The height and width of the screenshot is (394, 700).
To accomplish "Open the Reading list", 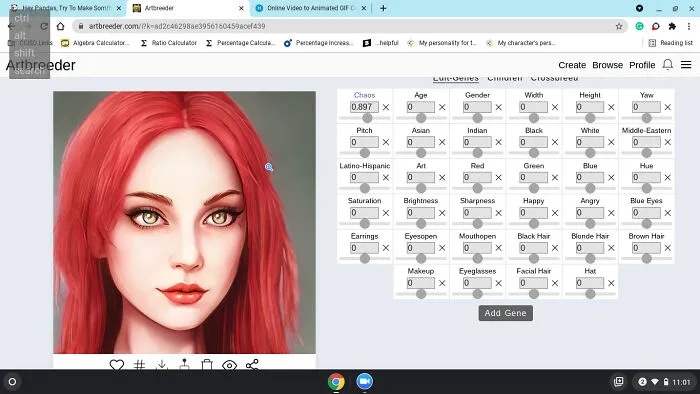I will [x=671, y=43].
